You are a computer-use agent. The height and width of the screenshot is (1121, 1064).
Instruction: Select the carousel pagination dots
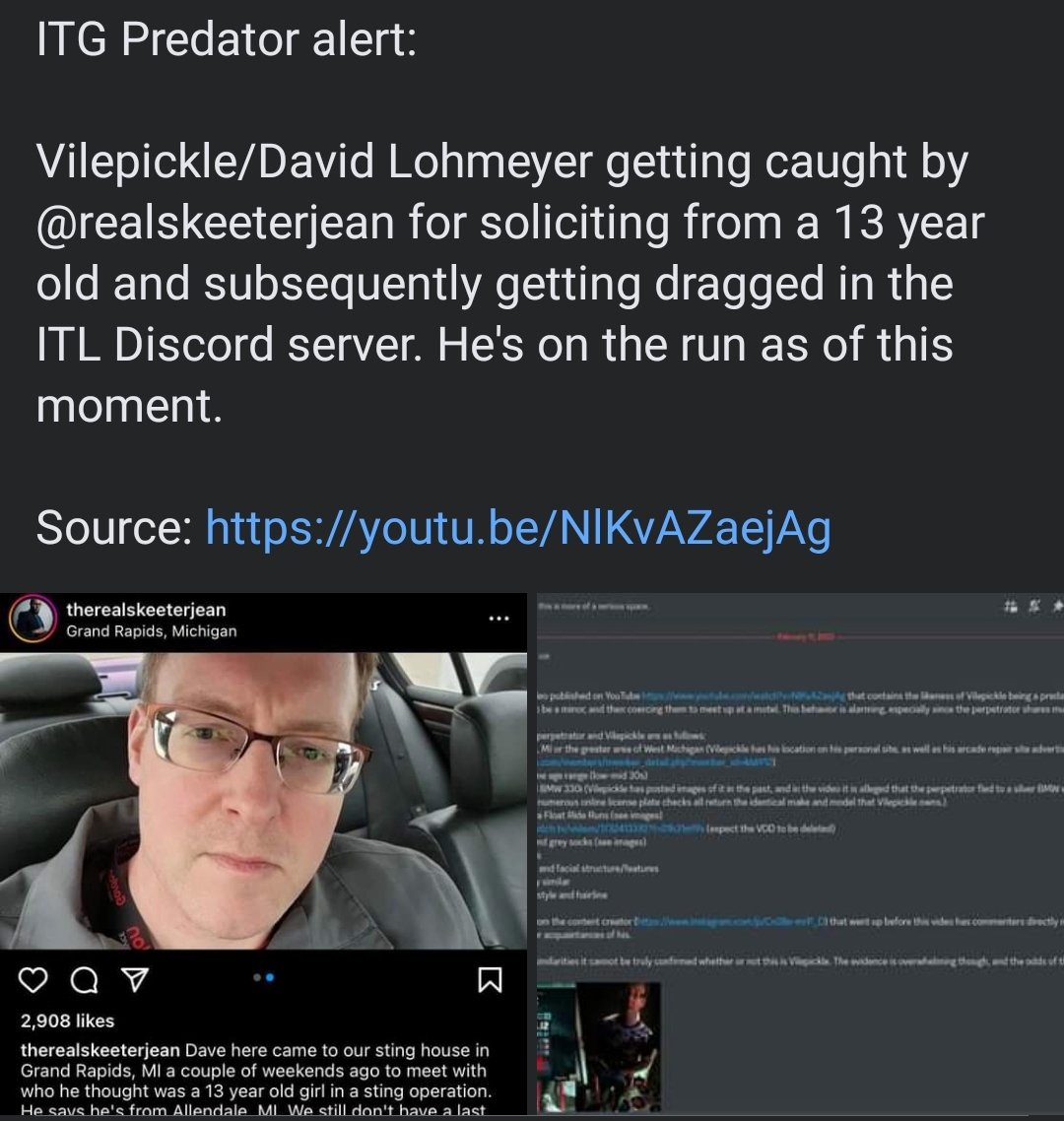pos(264,977)
